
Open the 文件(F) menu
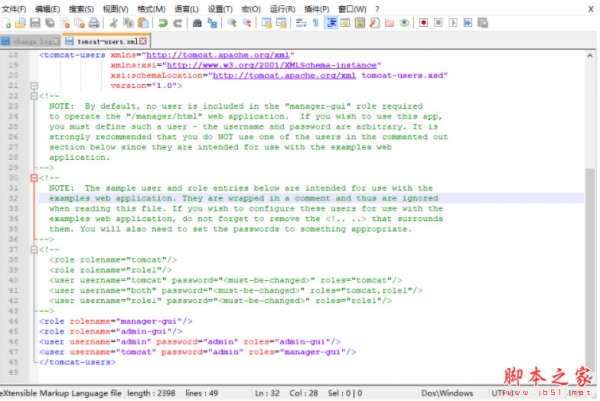[x=15, y=7]
